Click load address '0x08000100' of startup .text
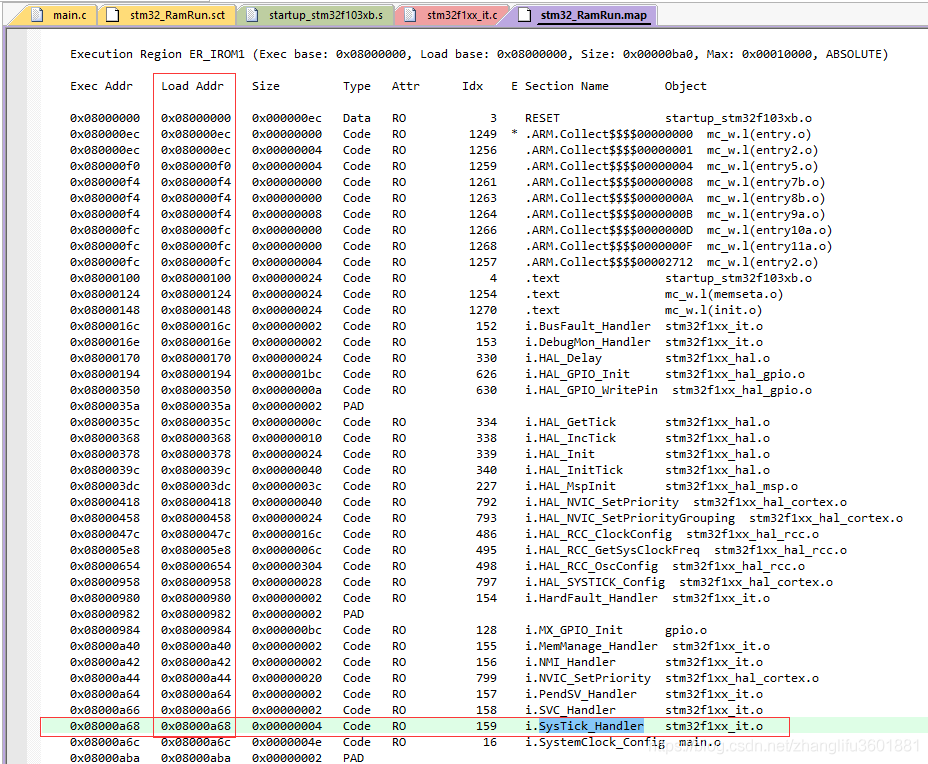 point(195,278)
